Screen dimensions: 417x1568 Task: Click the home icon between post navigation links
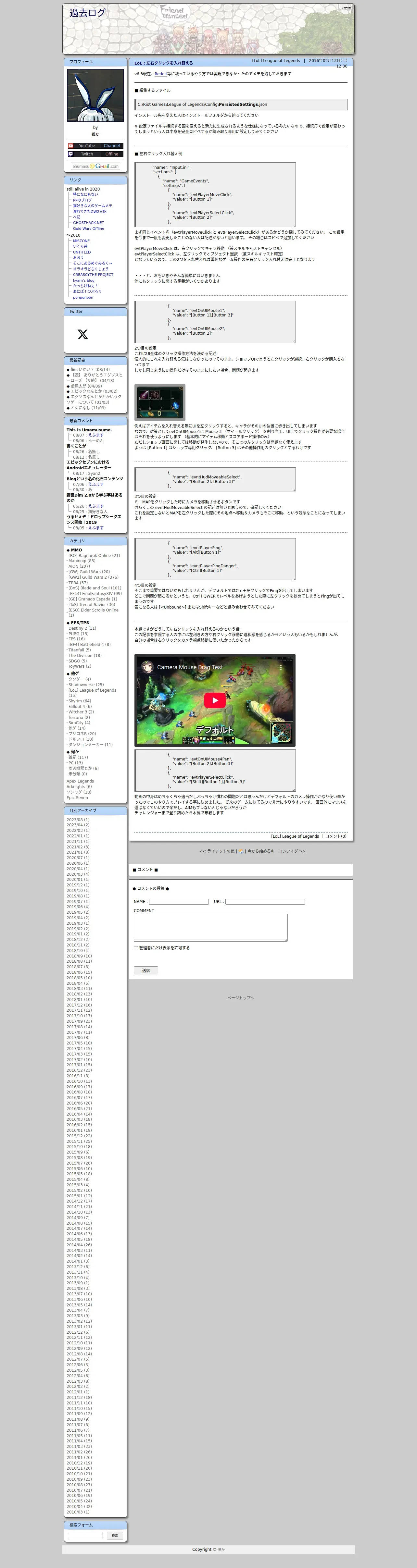(241, 851)
